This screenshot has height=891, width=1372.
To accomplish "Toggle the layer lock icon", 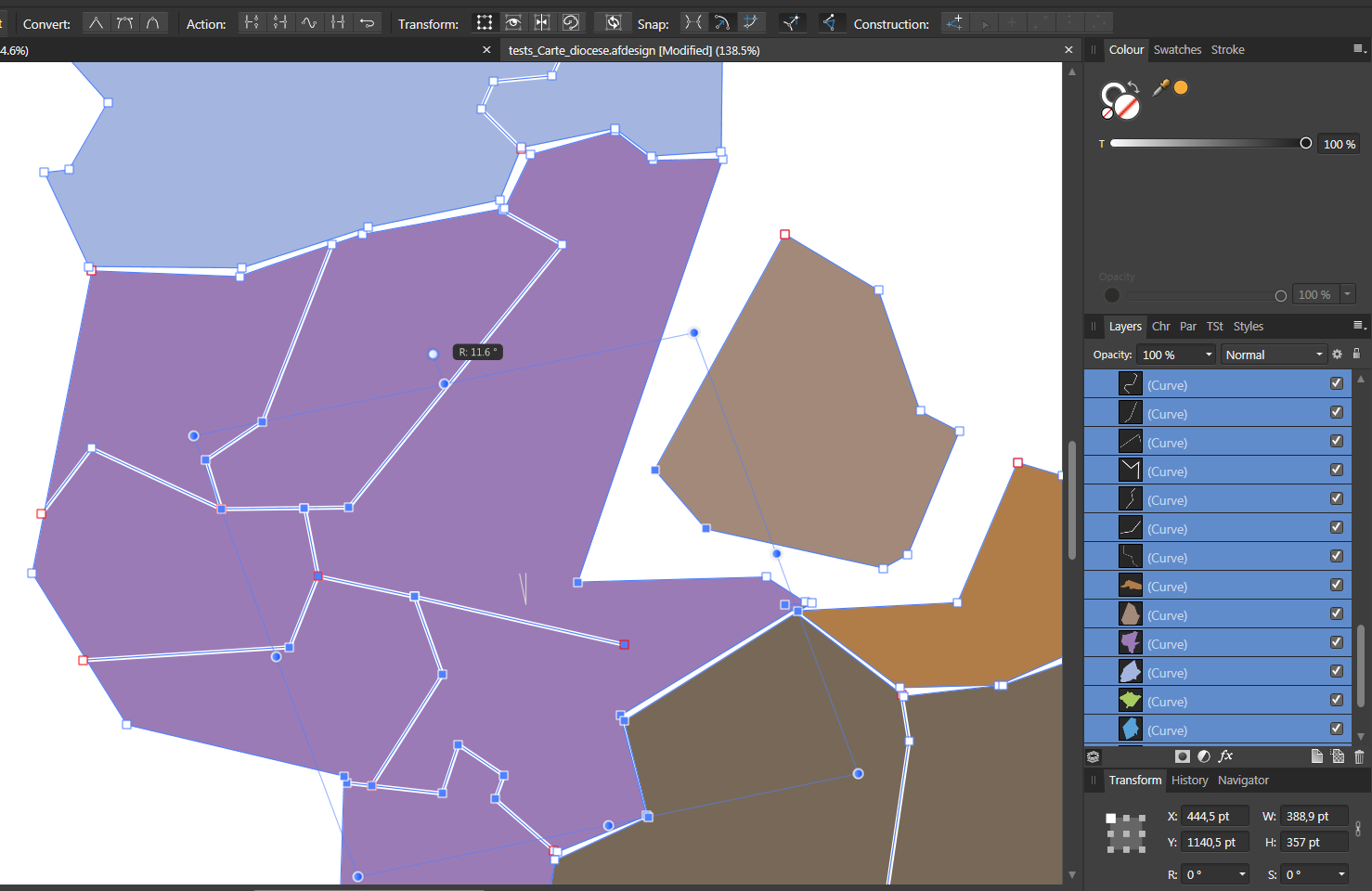I will [1356, 354].
